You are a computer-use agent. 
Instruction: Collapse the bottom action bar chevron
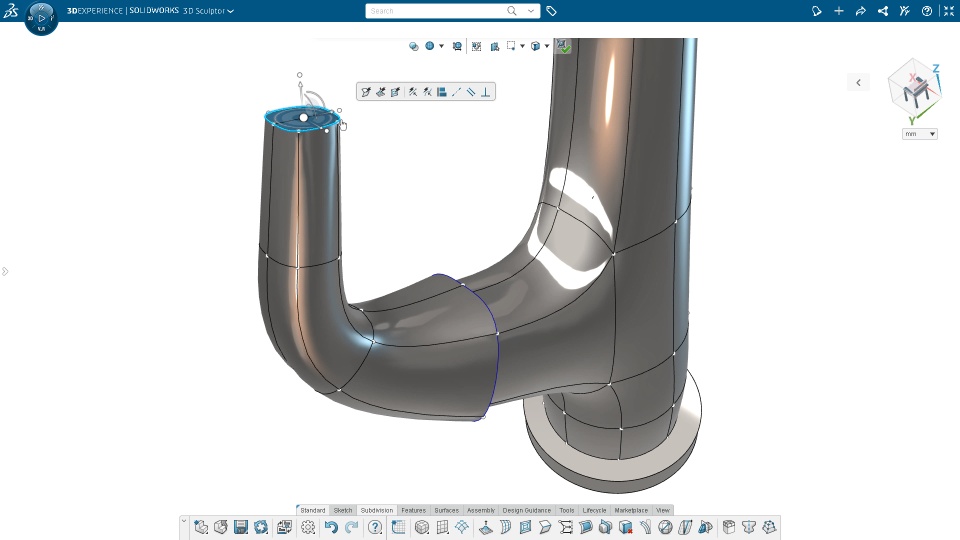coord(184,521)
